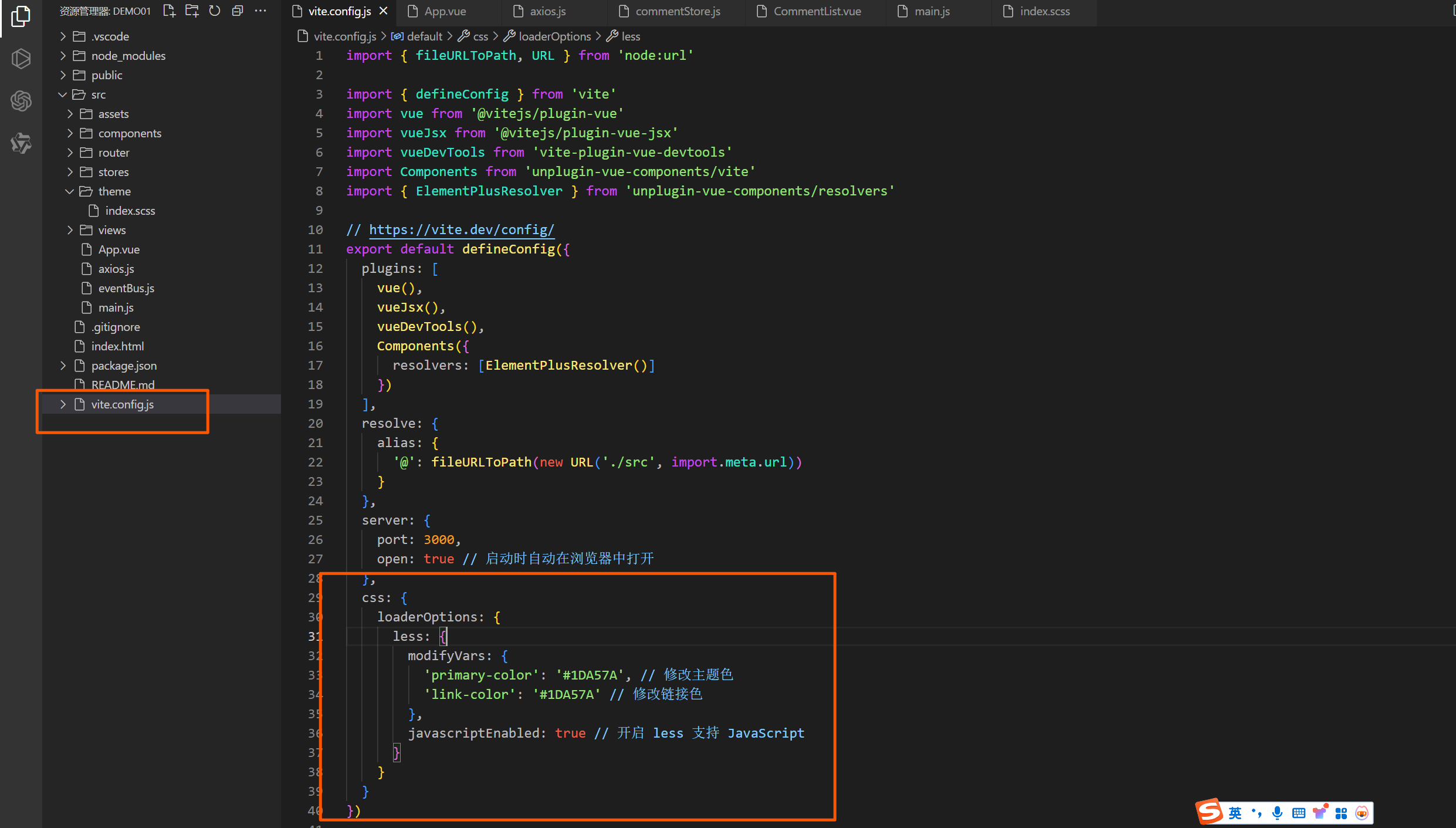
Task: Place cursor on the port: 3000 line
Action: pos(419,540)
